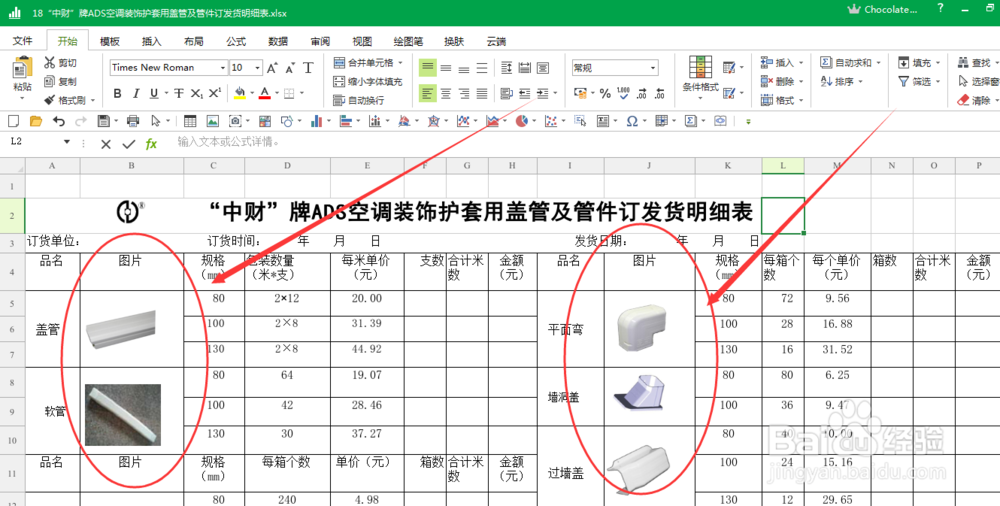Click Merge Cells (合并单元格)
The height and width of the screenshot is (506, 1000).
coord(368,63)
